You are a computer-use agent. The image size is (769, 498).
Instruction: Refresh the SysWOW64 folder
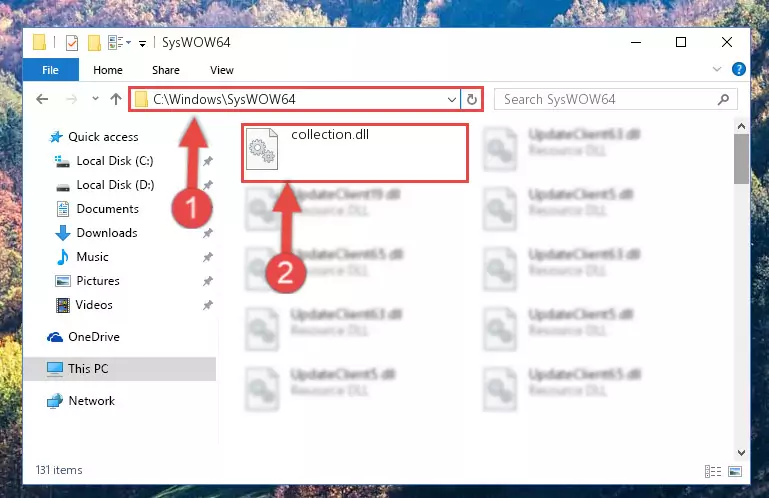tap(472, 100)
